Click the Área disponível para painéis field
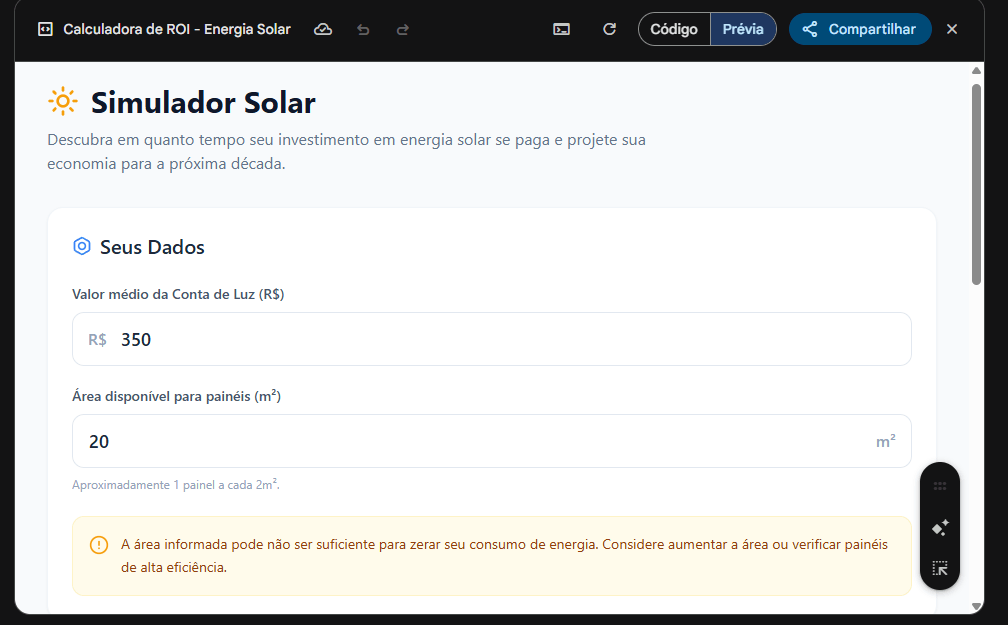This screenshot has width=1008, height=625. (492, 441)
